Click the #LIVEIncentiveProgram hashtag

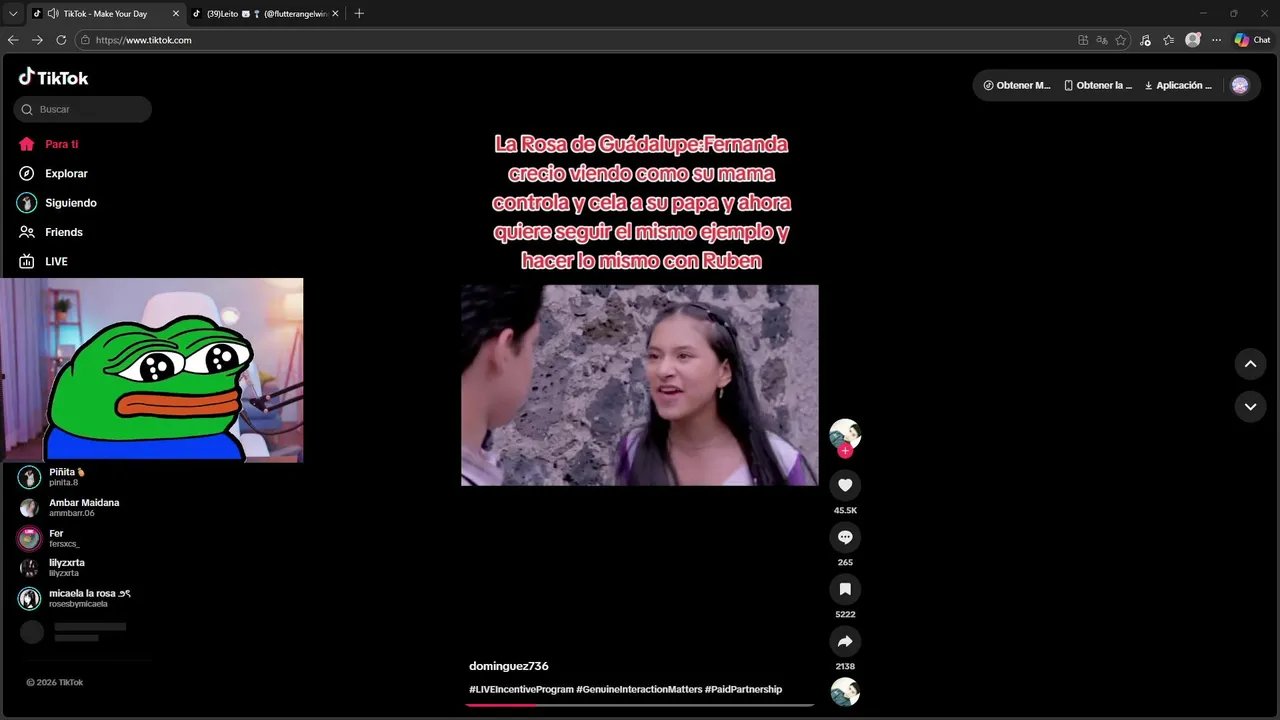[x=521, y=689]
